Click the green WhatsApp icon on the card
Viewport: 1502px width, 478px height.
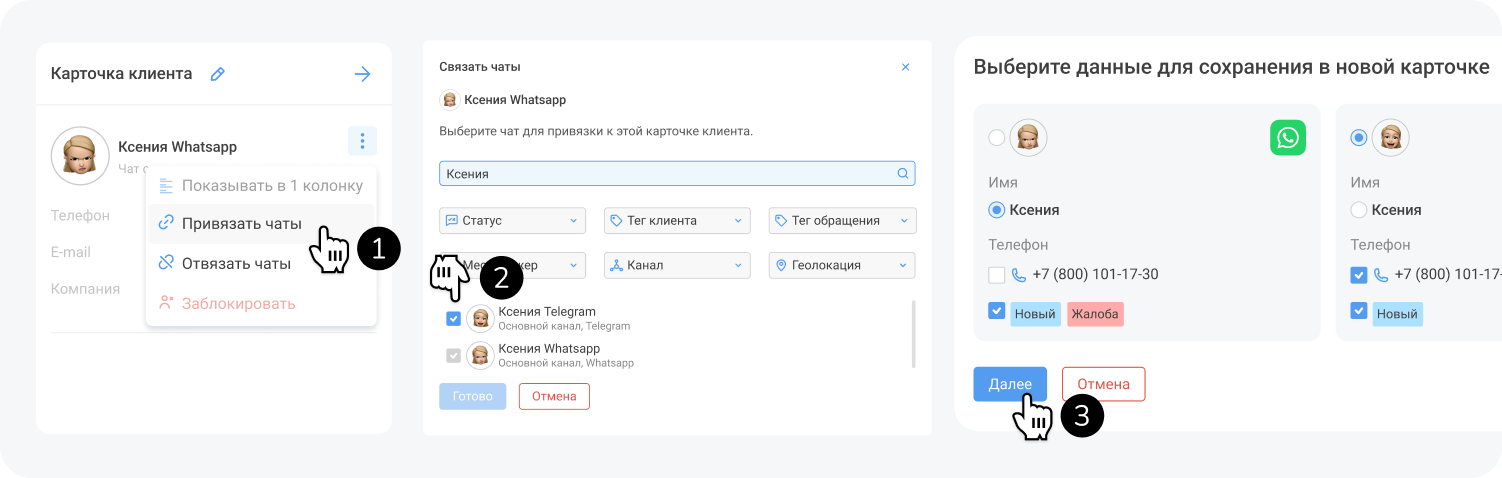pos(1288,138)
